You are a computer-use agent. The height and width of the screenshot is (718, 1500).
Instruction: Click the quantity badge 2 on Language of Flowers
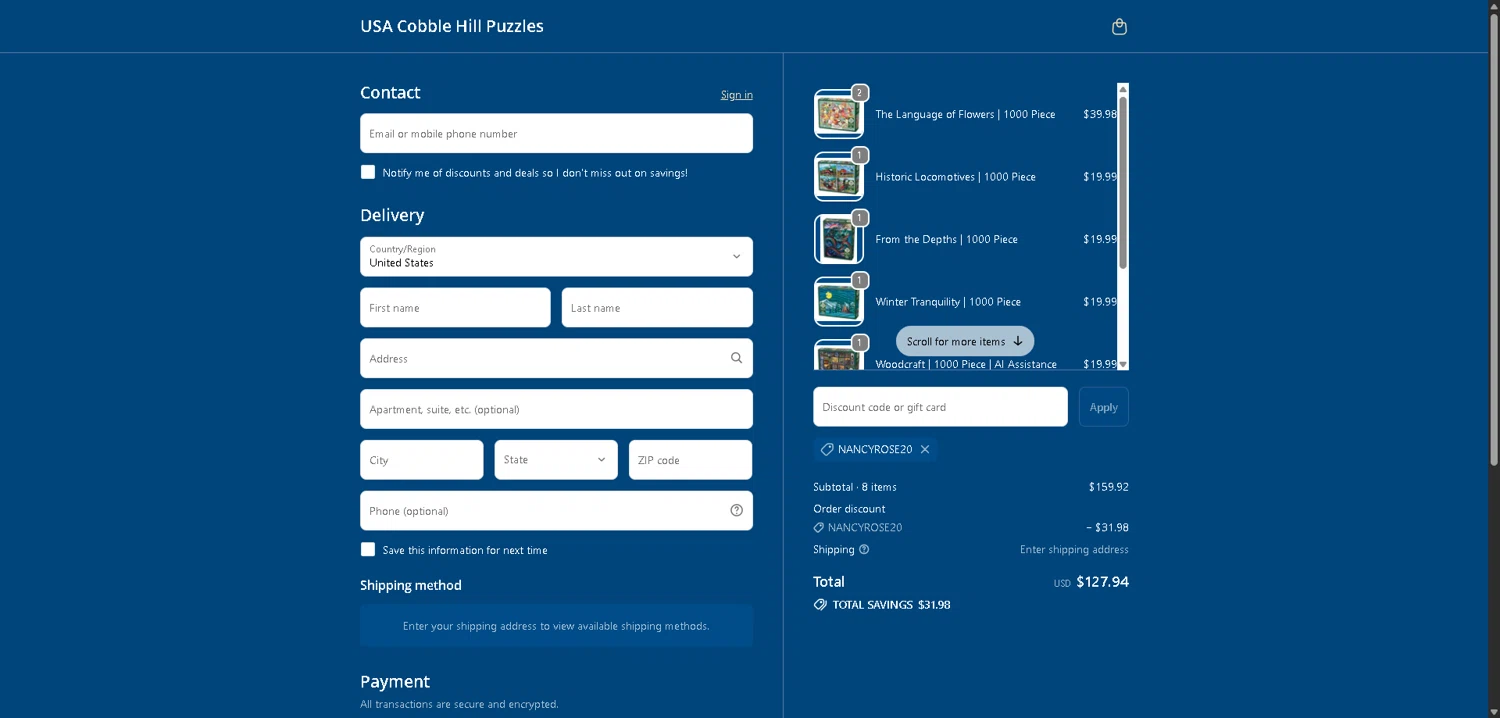pyautogui.click(x=859, y=93)
